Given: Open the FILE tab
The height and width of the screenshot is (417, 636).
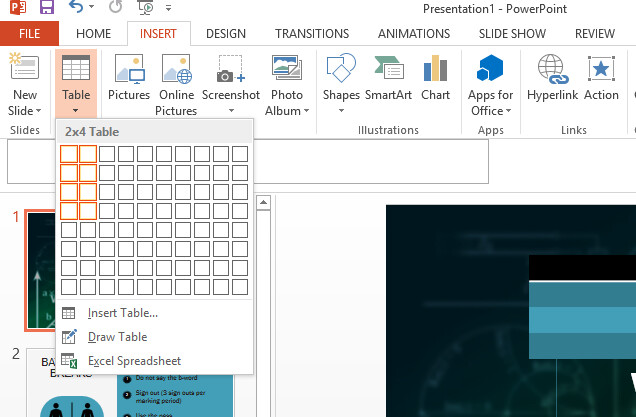Looking at the screenshot, I should [29, 34].
